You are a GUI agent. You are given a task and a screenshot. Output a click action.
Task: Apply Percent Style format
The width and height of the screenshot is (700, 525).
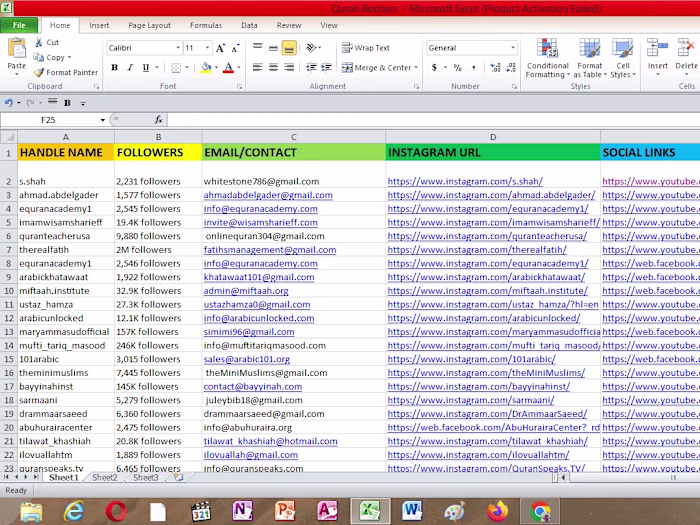coord(458,67)
